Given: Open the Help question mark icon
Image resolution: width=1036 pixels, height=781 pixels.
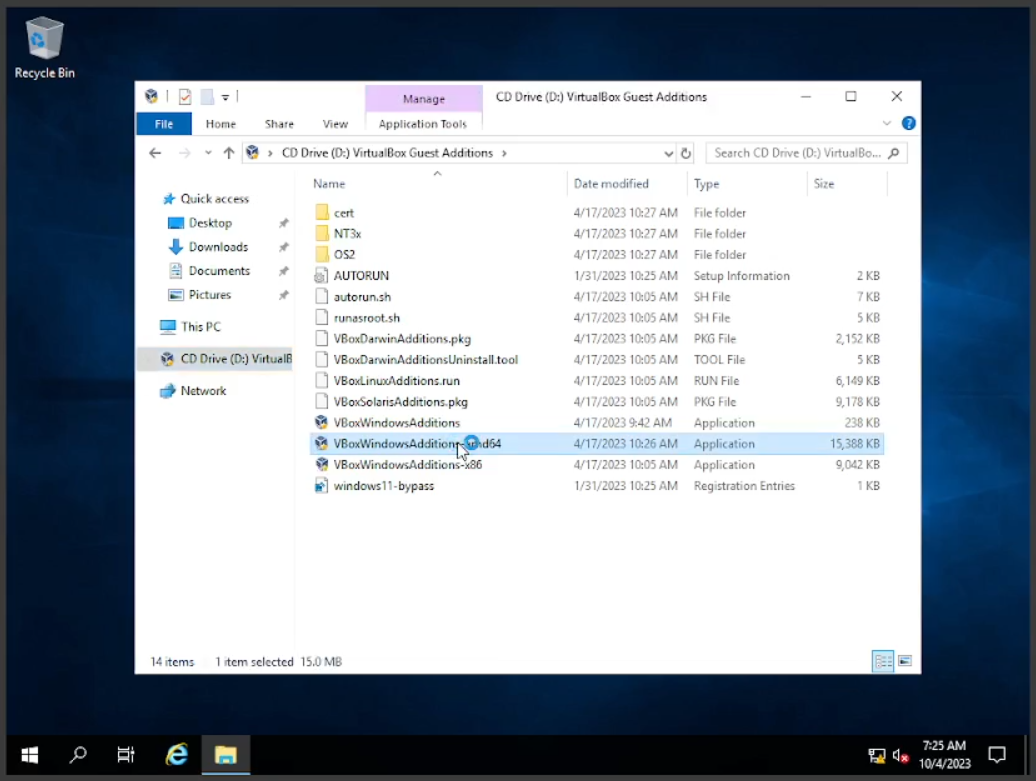Looking at the screenshot, I should (908, 123).
